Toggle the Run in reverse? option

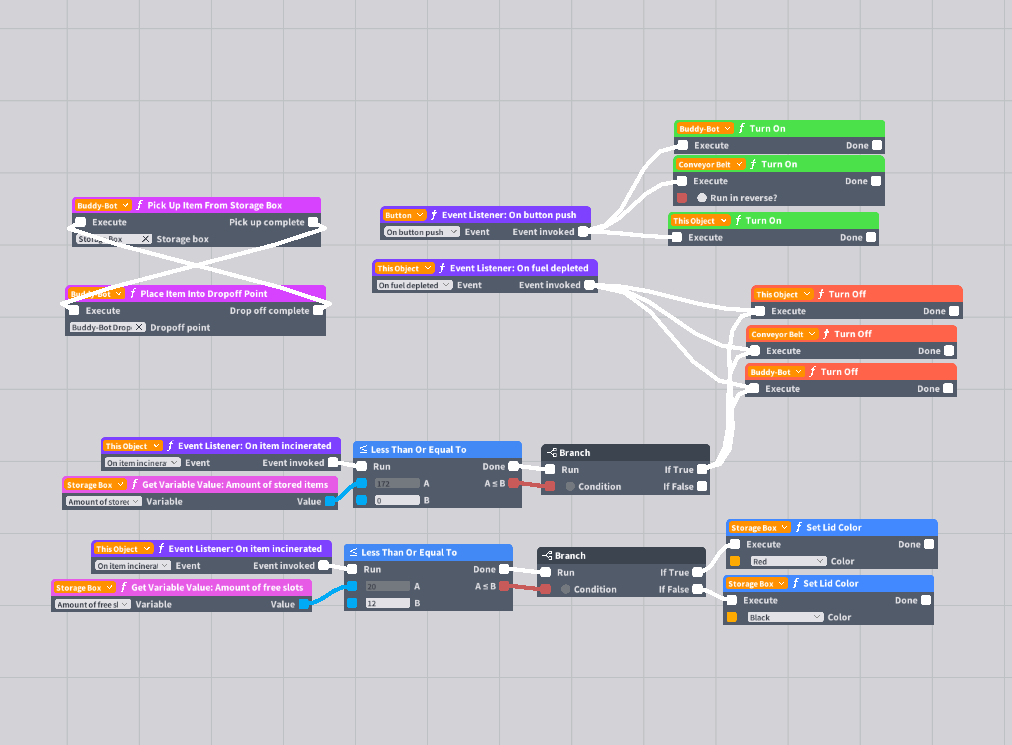pos(702,198)
